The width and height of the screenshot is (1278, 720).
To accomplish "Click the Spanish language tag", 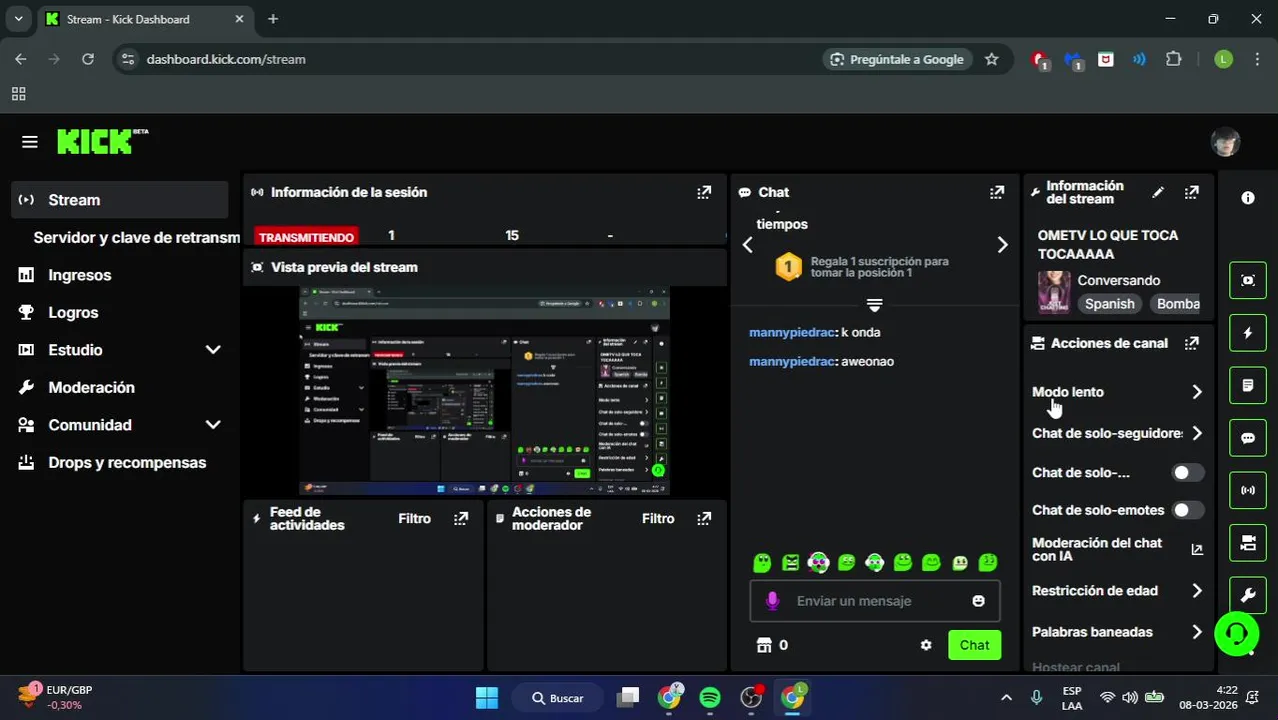I will [1110, 304].
